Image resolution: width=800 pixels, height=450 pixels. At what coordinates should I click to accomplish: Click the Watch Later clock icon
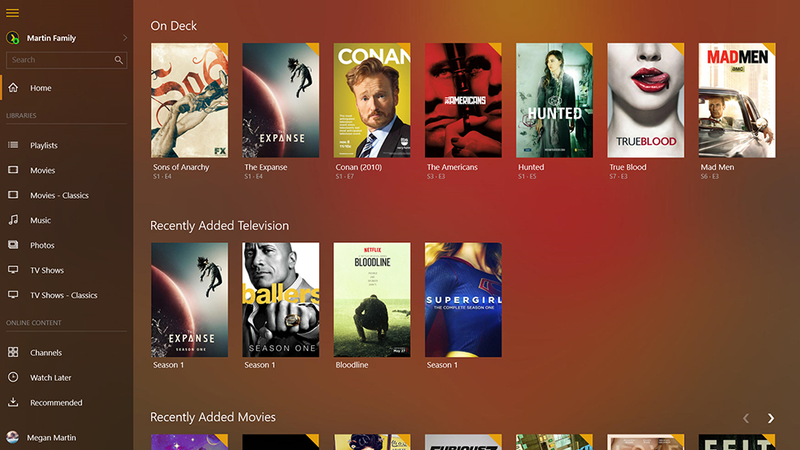coord(13,377)
